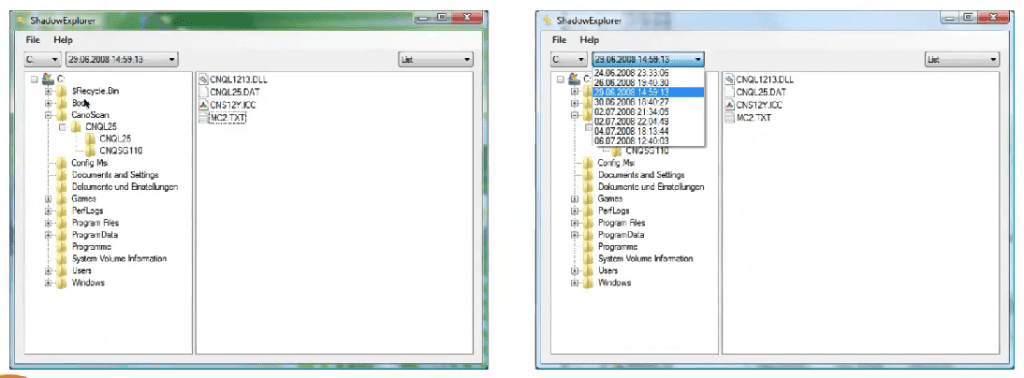The image size is (1024, 378).
Task: Open Help menu in right window
Action: (x=590, y=40)
